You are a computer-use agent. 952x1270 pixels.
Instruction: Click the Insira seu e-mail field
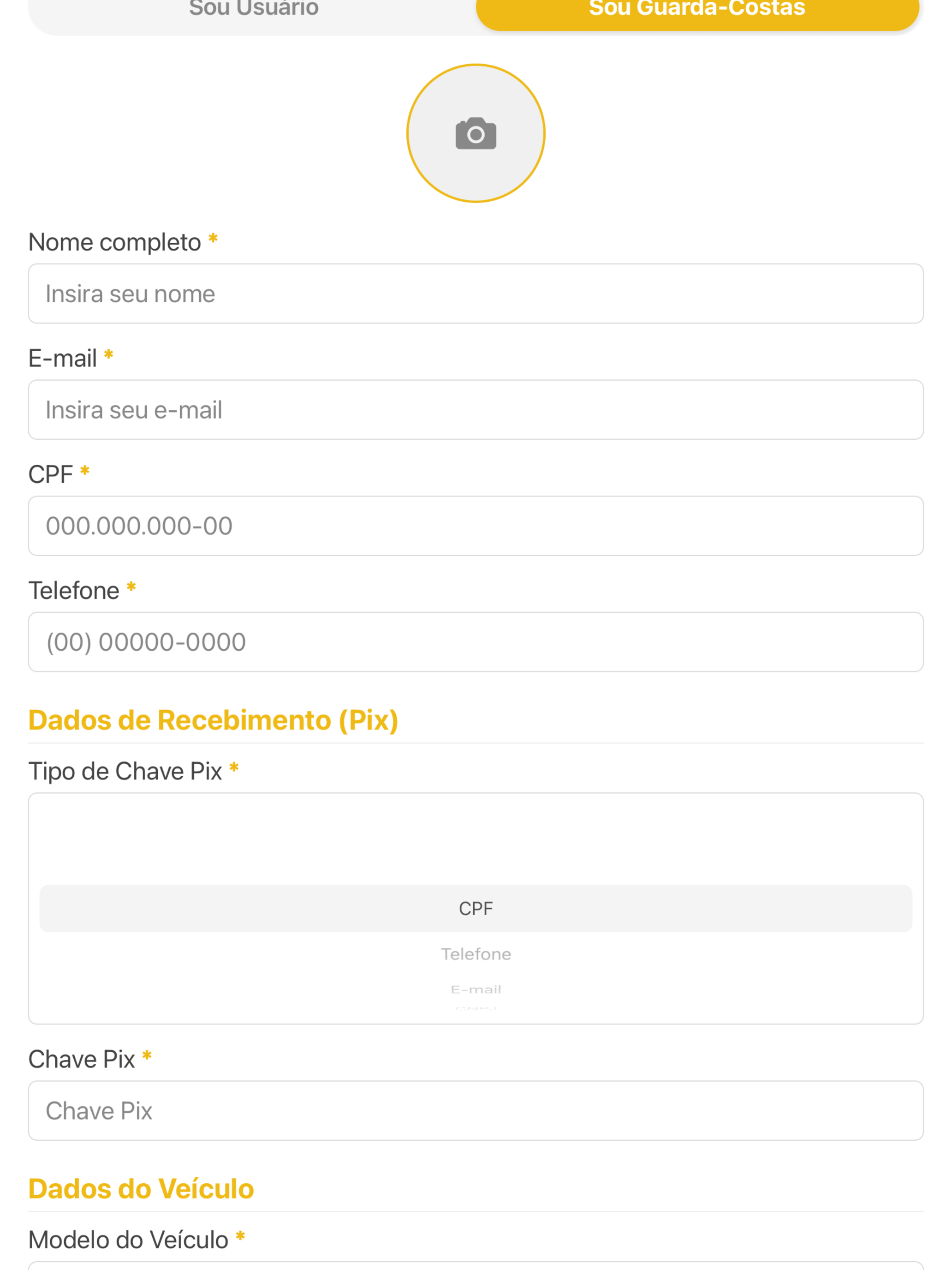point(476,409)
